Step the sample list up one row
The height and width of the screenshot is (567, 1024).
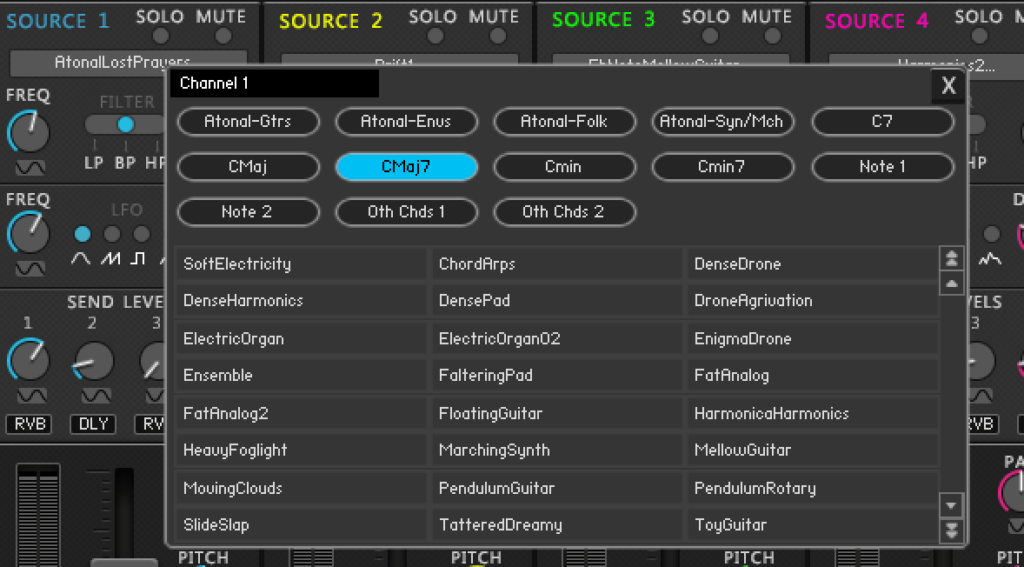pyautogui.click(x=952, y=284)
